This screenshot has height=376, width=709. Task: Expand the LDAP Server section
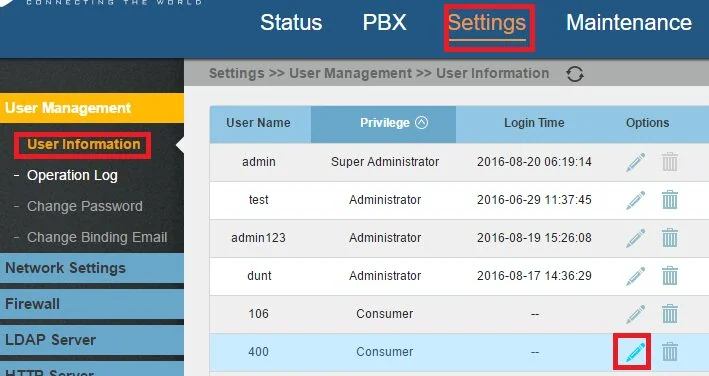point(92,340)
